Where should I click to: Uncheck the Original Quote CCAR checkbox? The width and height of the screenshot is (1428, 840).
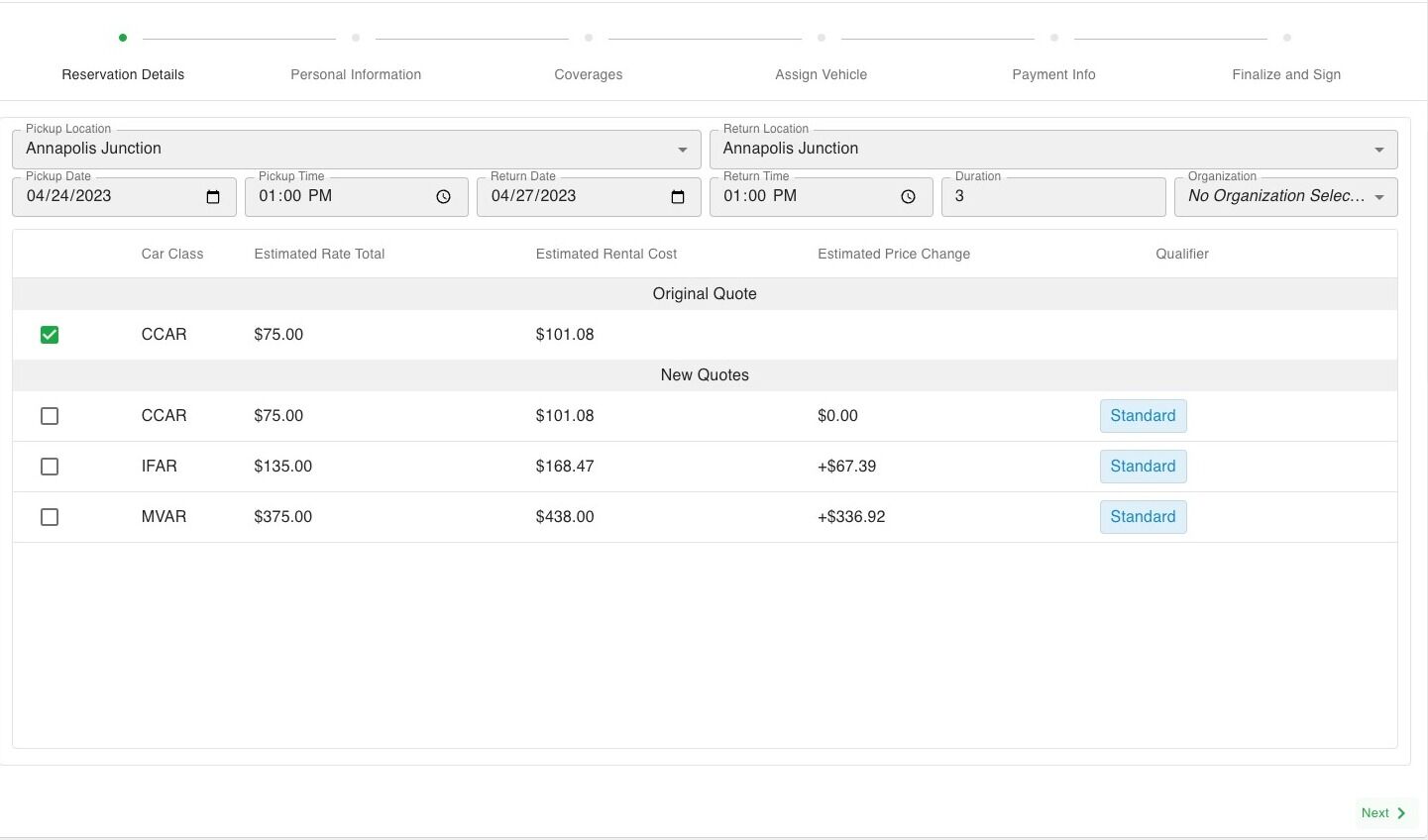(50, 335)
